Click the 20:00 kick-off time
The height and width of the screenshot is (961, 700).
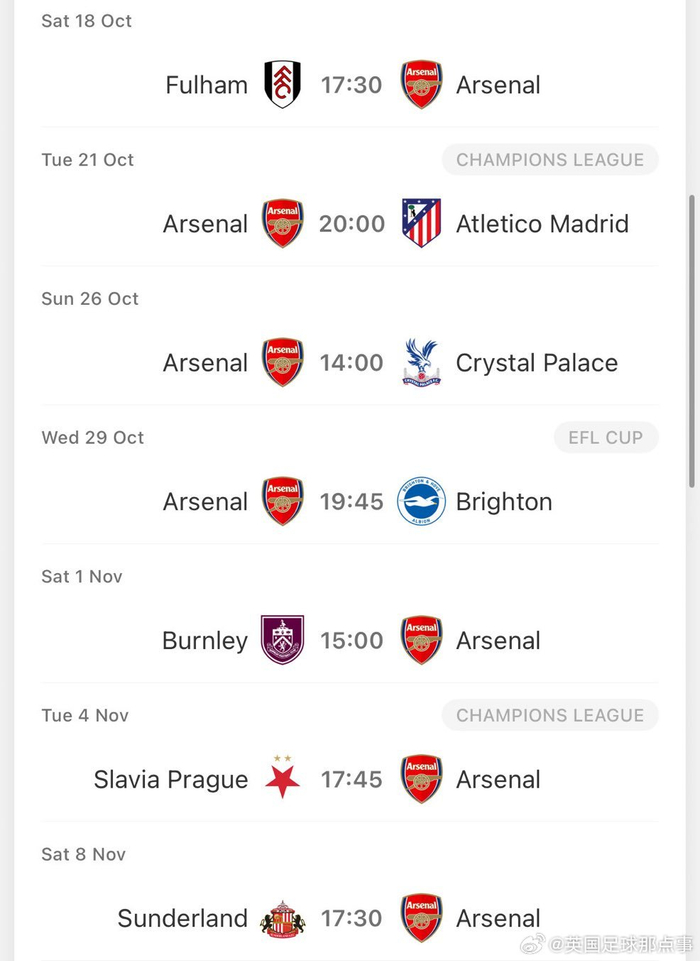coord(352,224)
